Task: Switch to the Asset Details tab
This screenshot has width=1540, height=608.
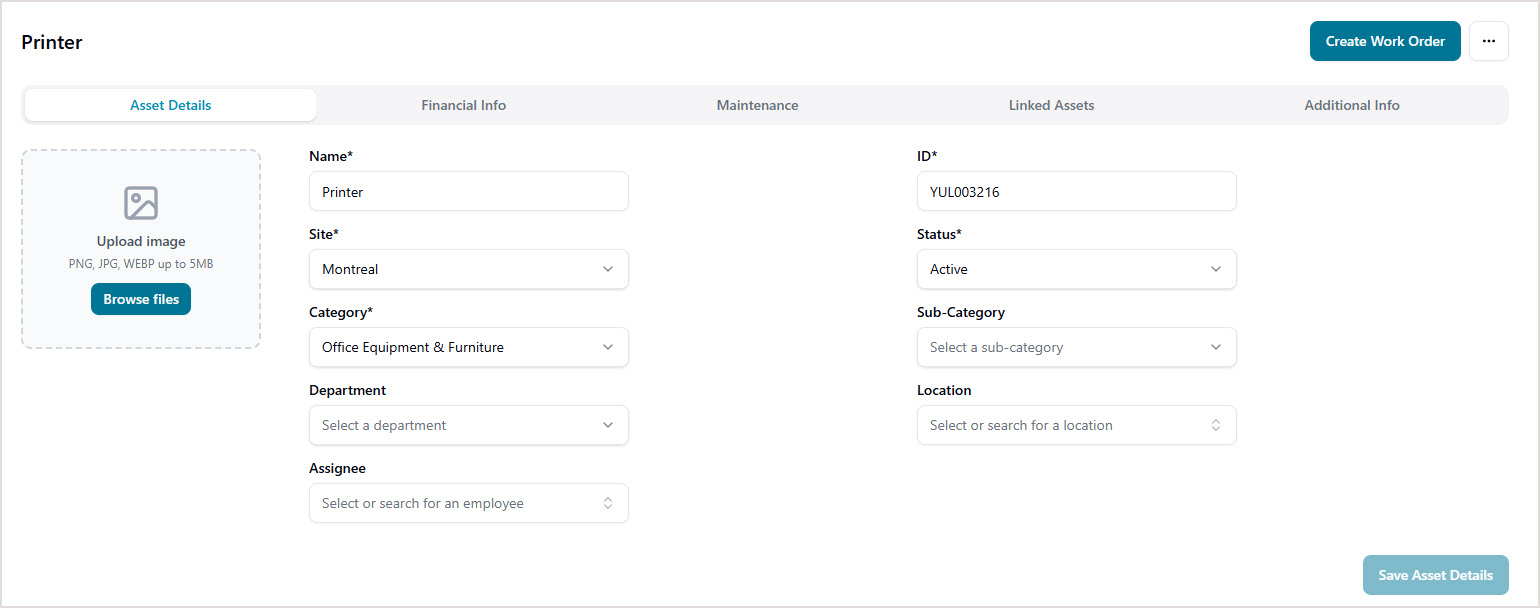Action: tap(170, 105)
